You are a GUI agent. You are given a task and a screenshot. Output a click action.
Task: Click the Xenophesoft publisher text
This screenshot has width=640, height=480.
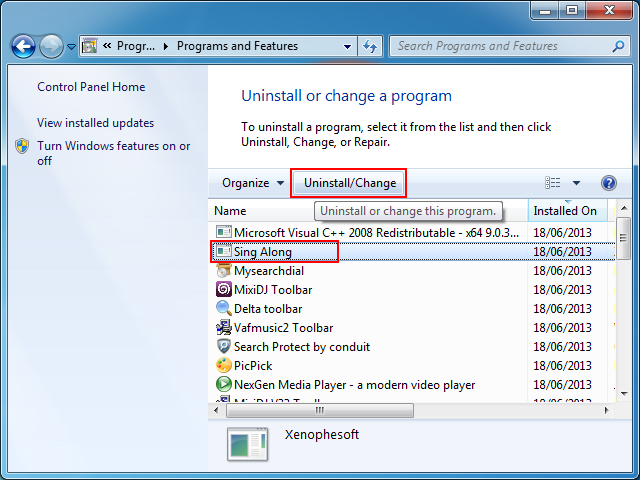point(322,435)
